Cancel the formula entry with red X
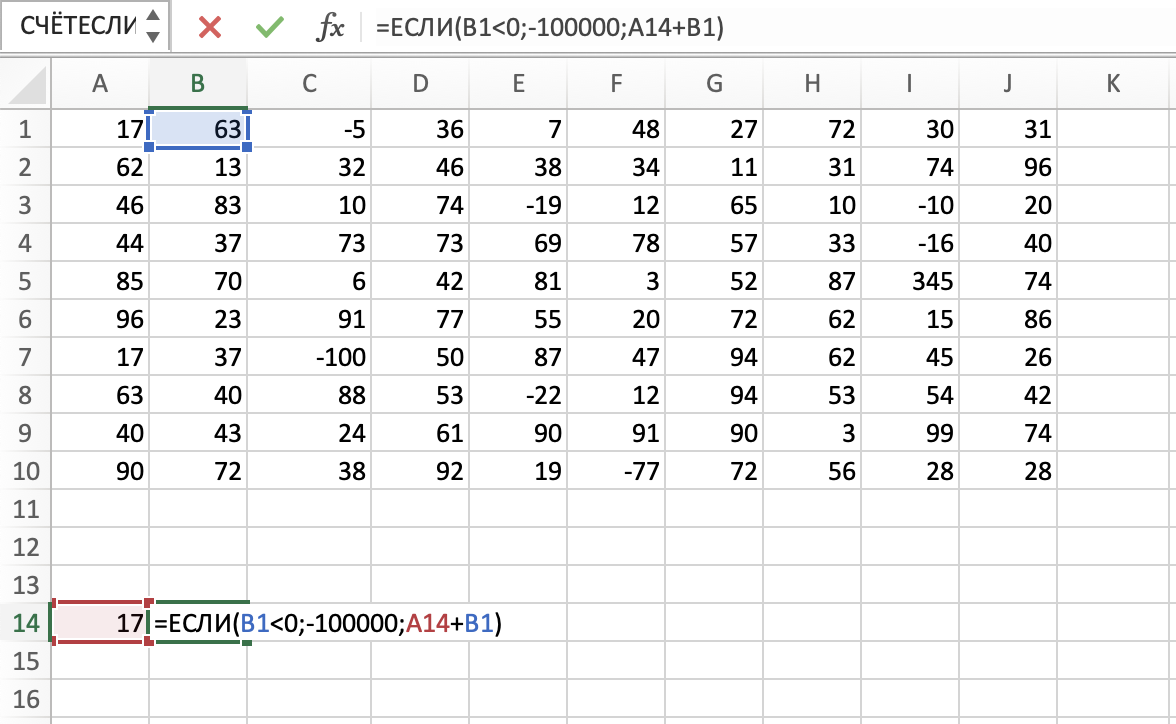 (210, 27)
